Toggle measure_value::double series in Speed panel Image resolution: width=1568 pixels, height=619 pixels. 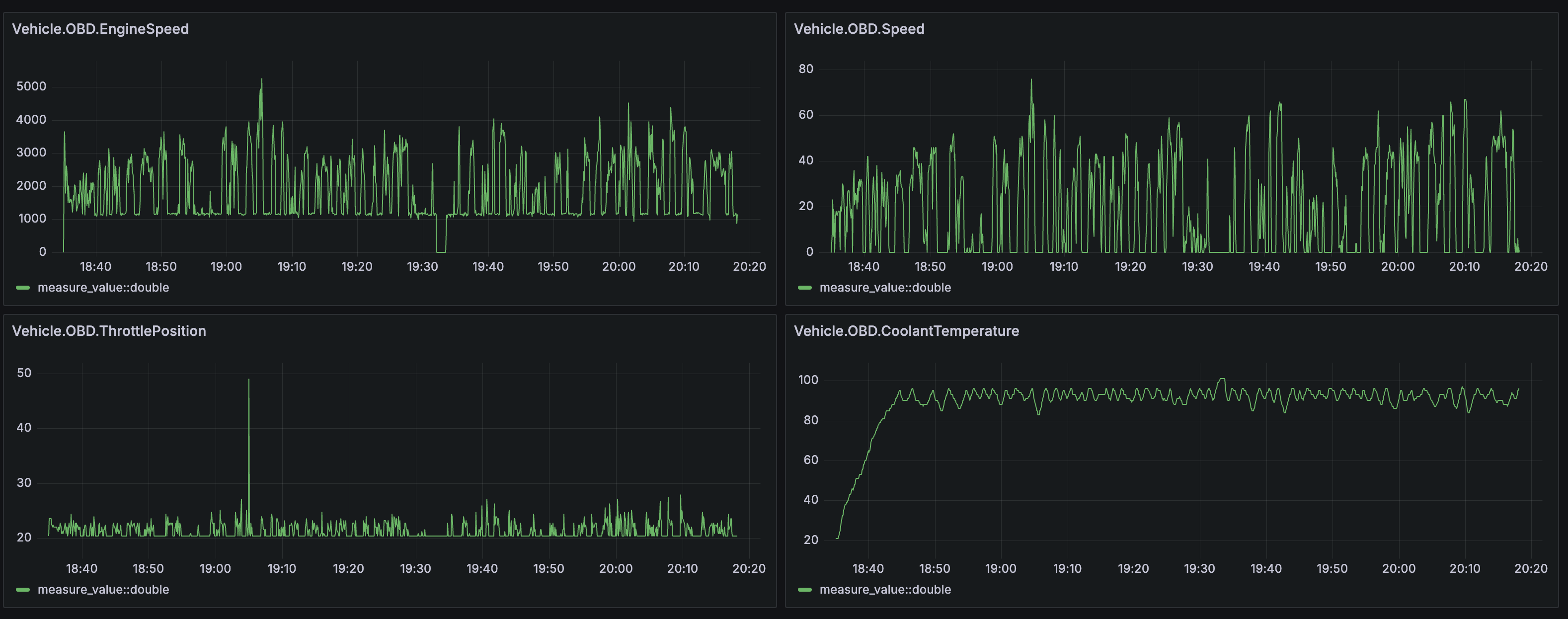[x=886, y=287]
